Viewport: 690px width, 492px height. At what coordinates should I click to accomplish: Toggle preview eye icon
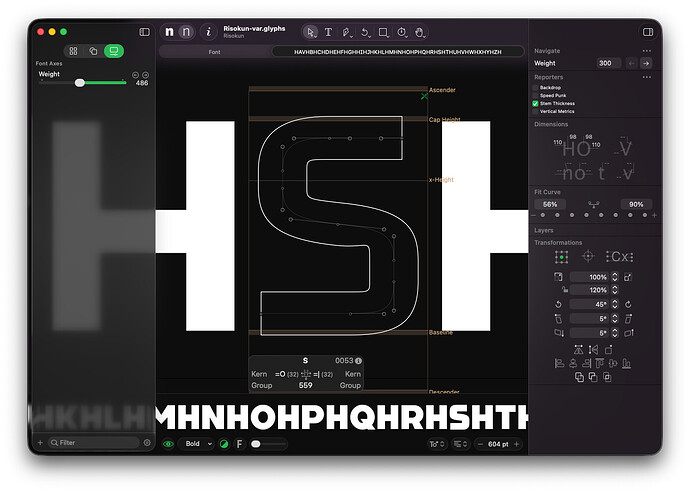[168, 444]
